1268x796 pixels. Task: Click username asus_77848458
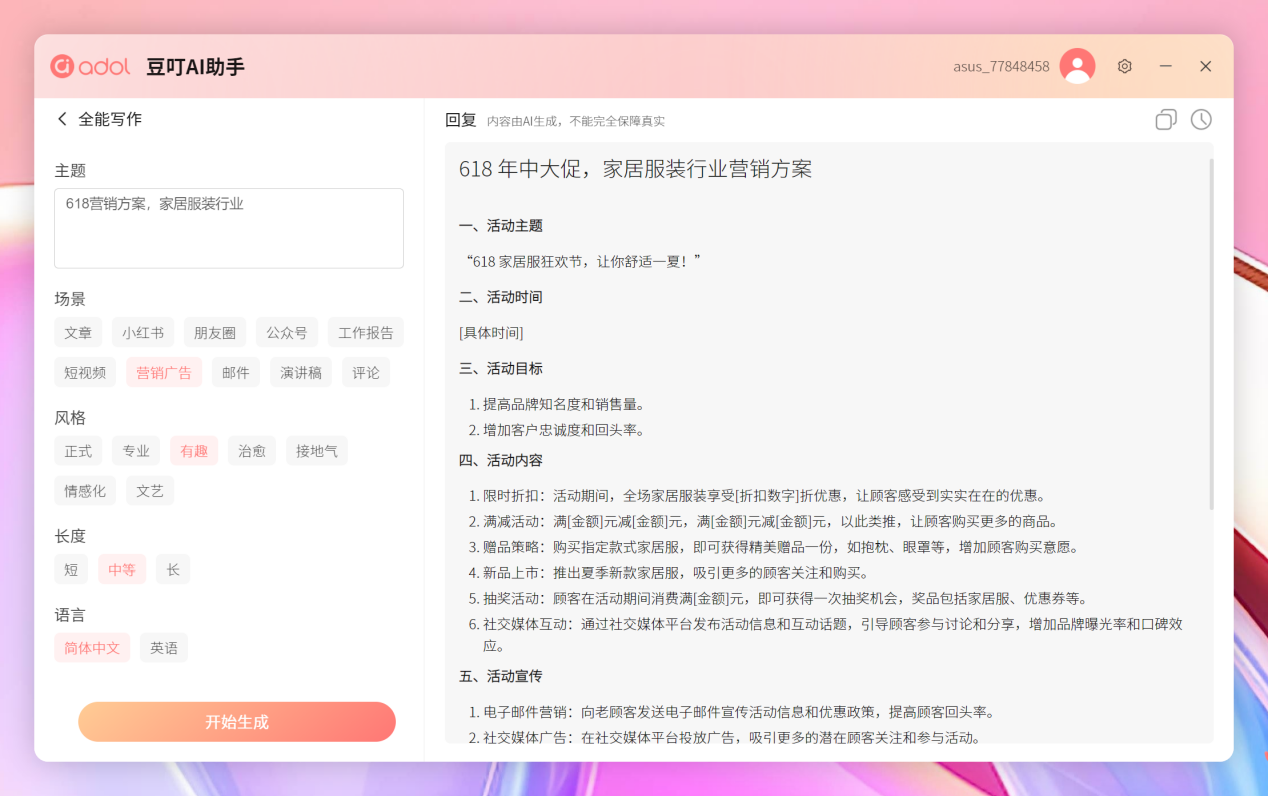[1001, 66]
